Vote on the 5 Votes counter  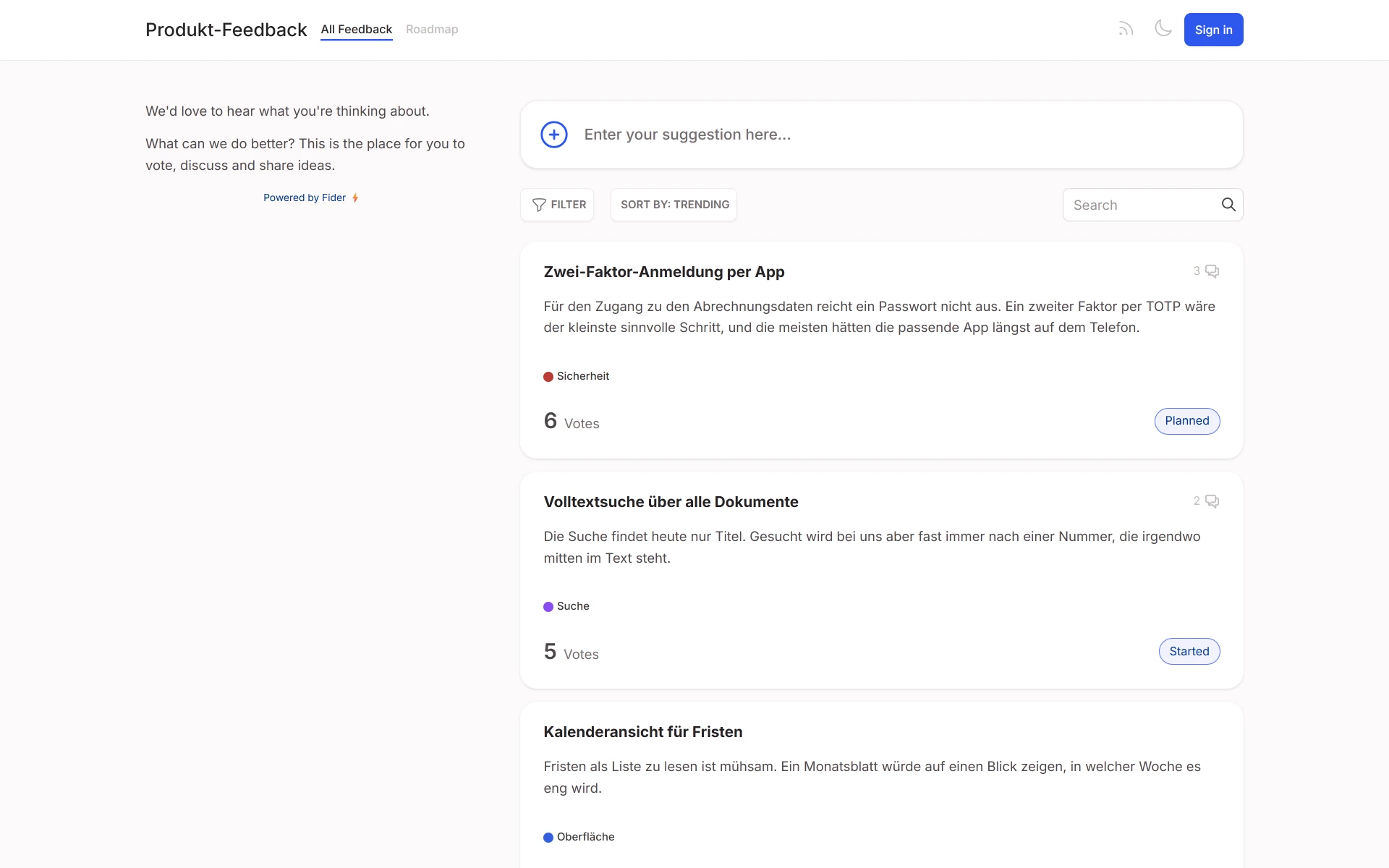click(572, 652)
